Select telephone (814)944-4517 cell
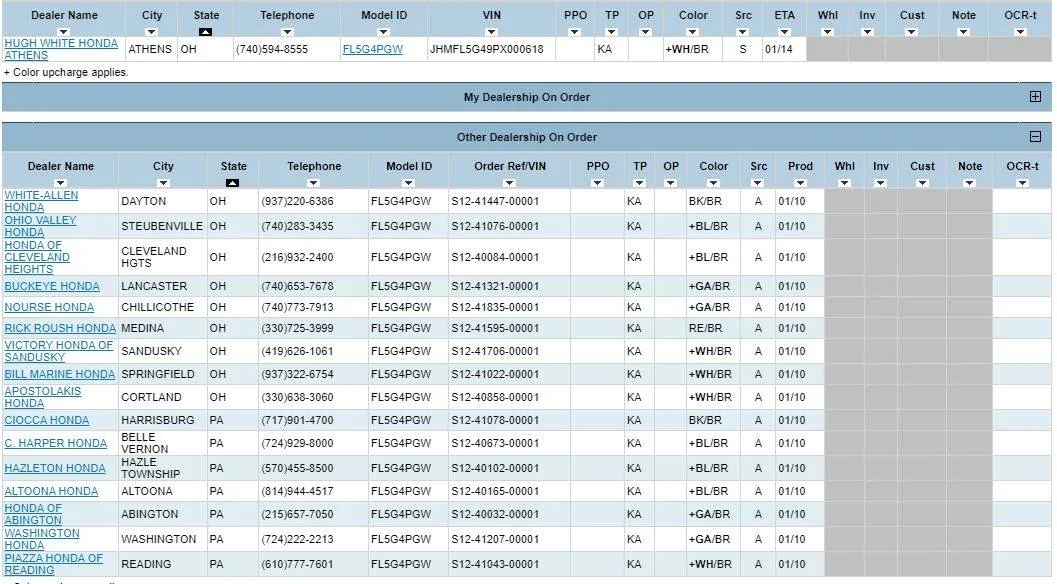This screenshot has height=584, width=1057. (313, 491)
